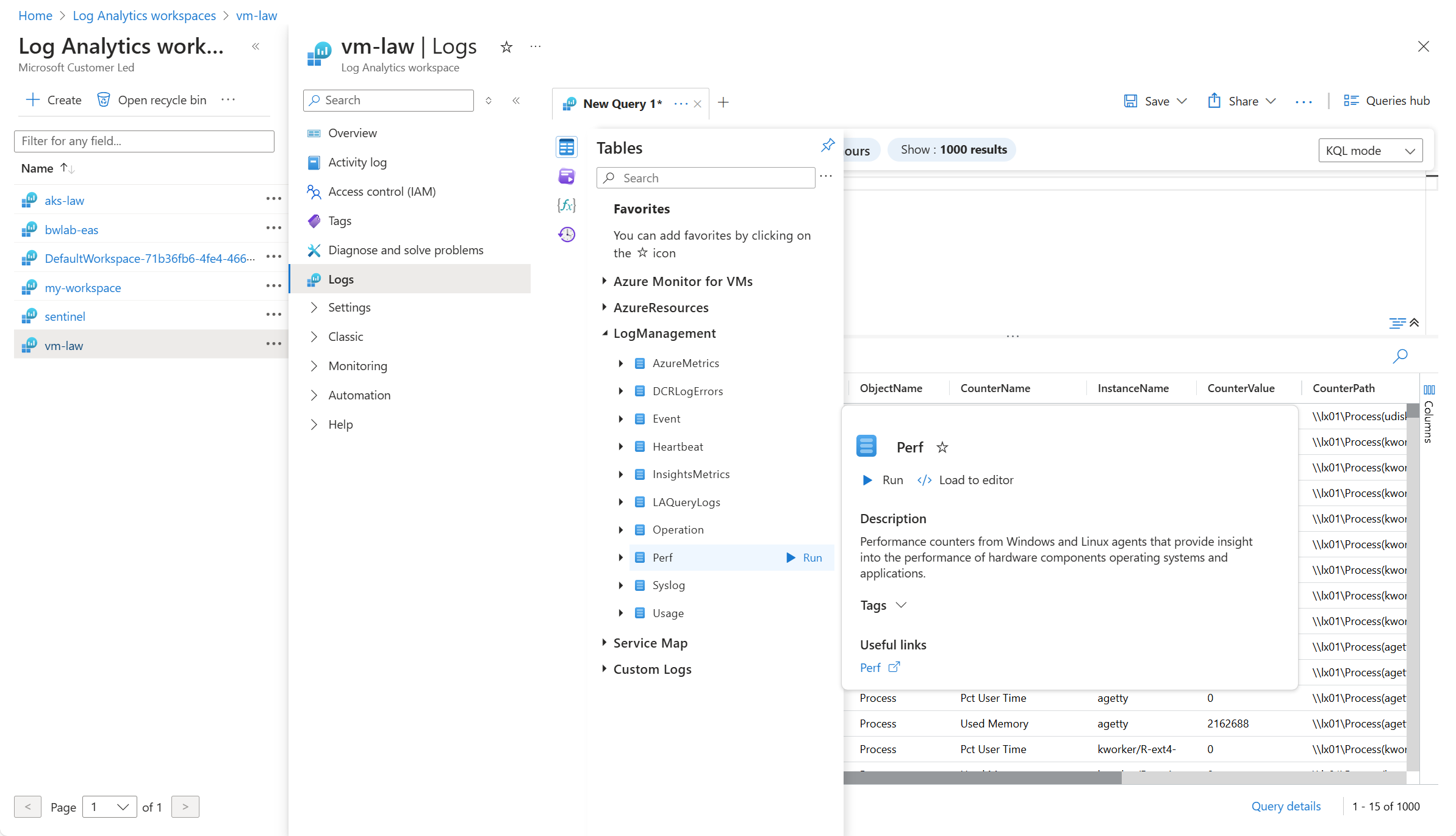Add a new query tab

[x=723, y=102]
